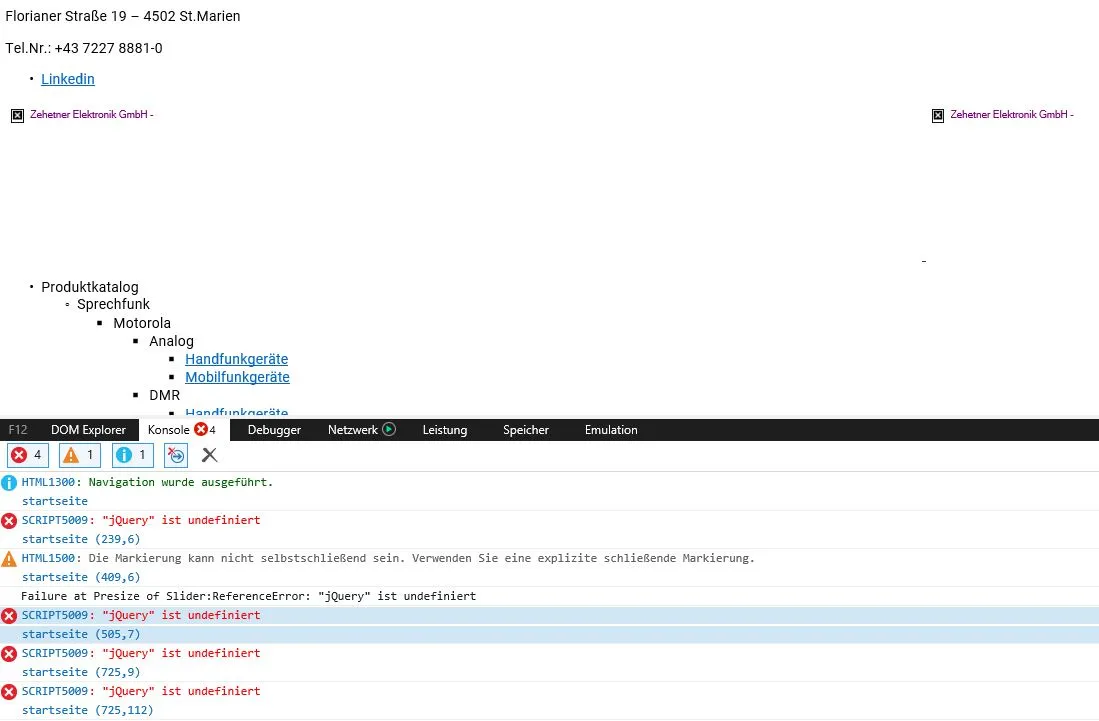This screenshot has height=721, width=1099.
Task: Open the Debugger tab
Action: pyautogui.click(x=274, y=430)
